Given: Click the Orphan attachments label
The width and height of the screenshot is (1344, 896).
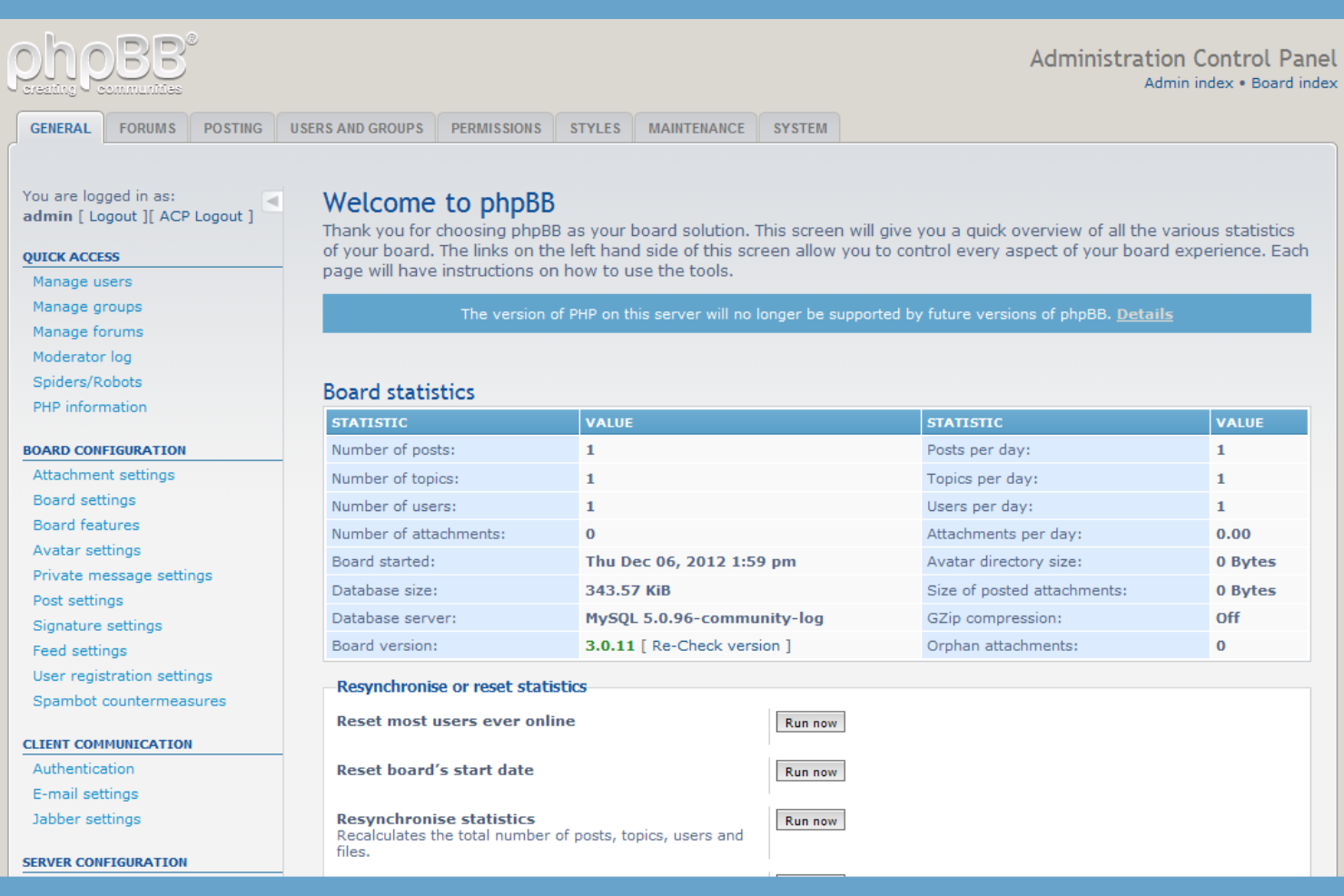Looking at the screenshot, I should click(1003, 645).
